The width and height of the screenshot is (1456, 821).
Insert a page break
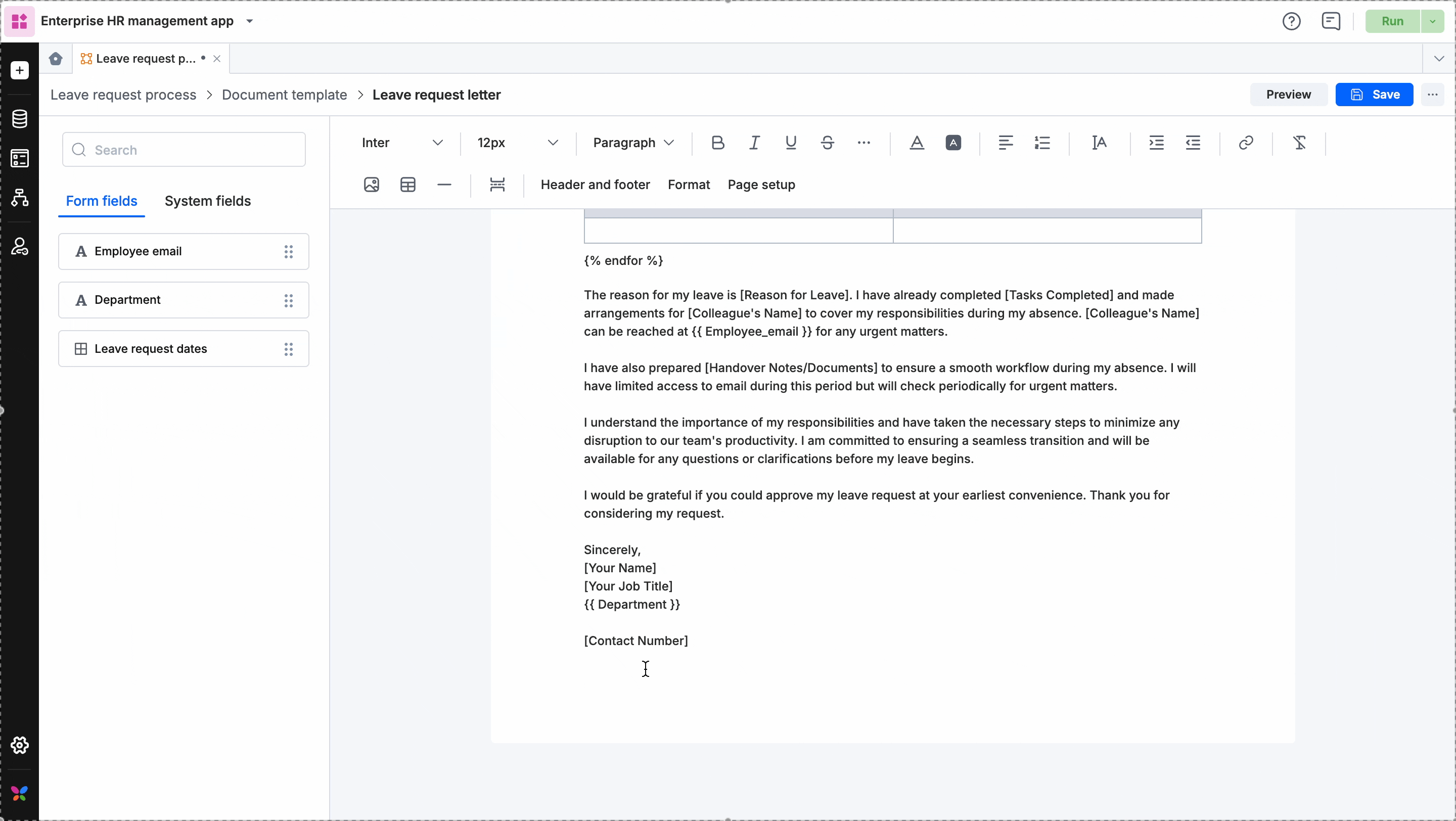coord(497,185)
